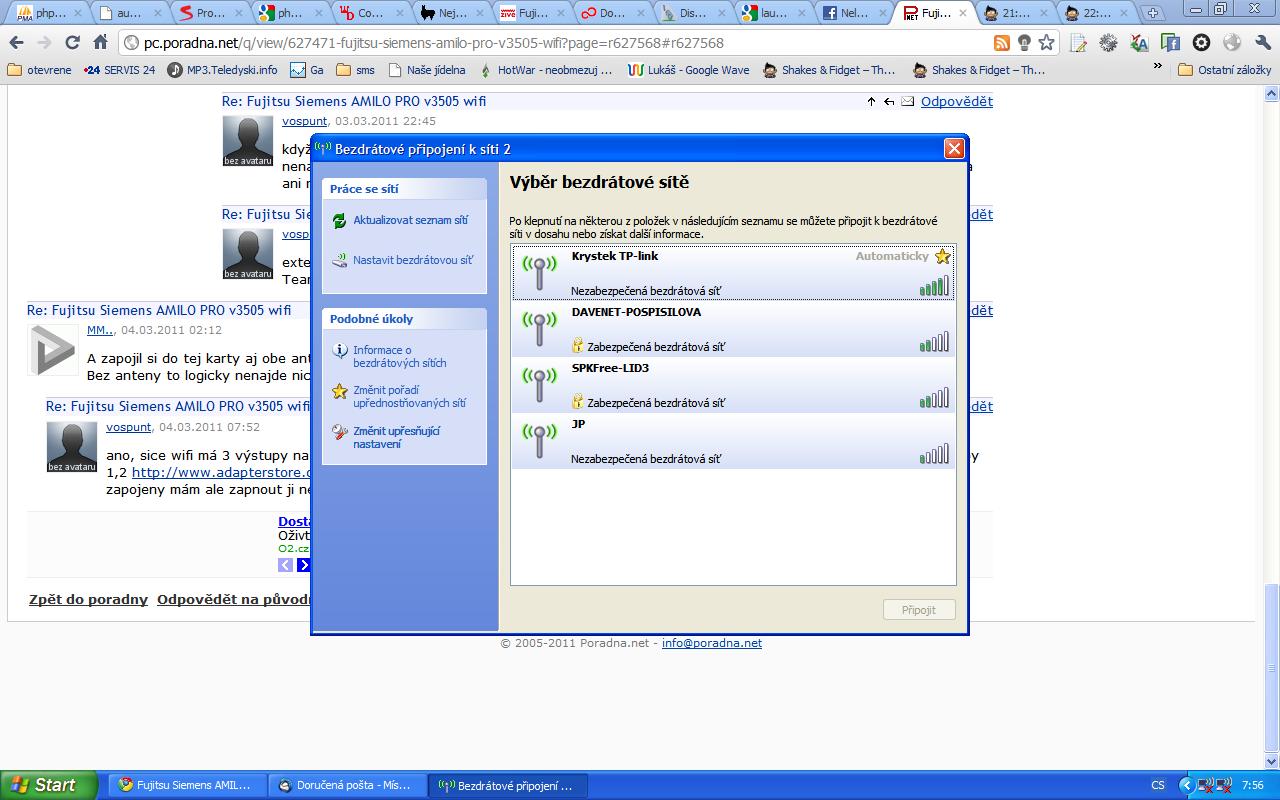The width and height of the screenshot is (1280, 800).
Task: Open the SERVIS 24 bookmark
Action: 119,70
